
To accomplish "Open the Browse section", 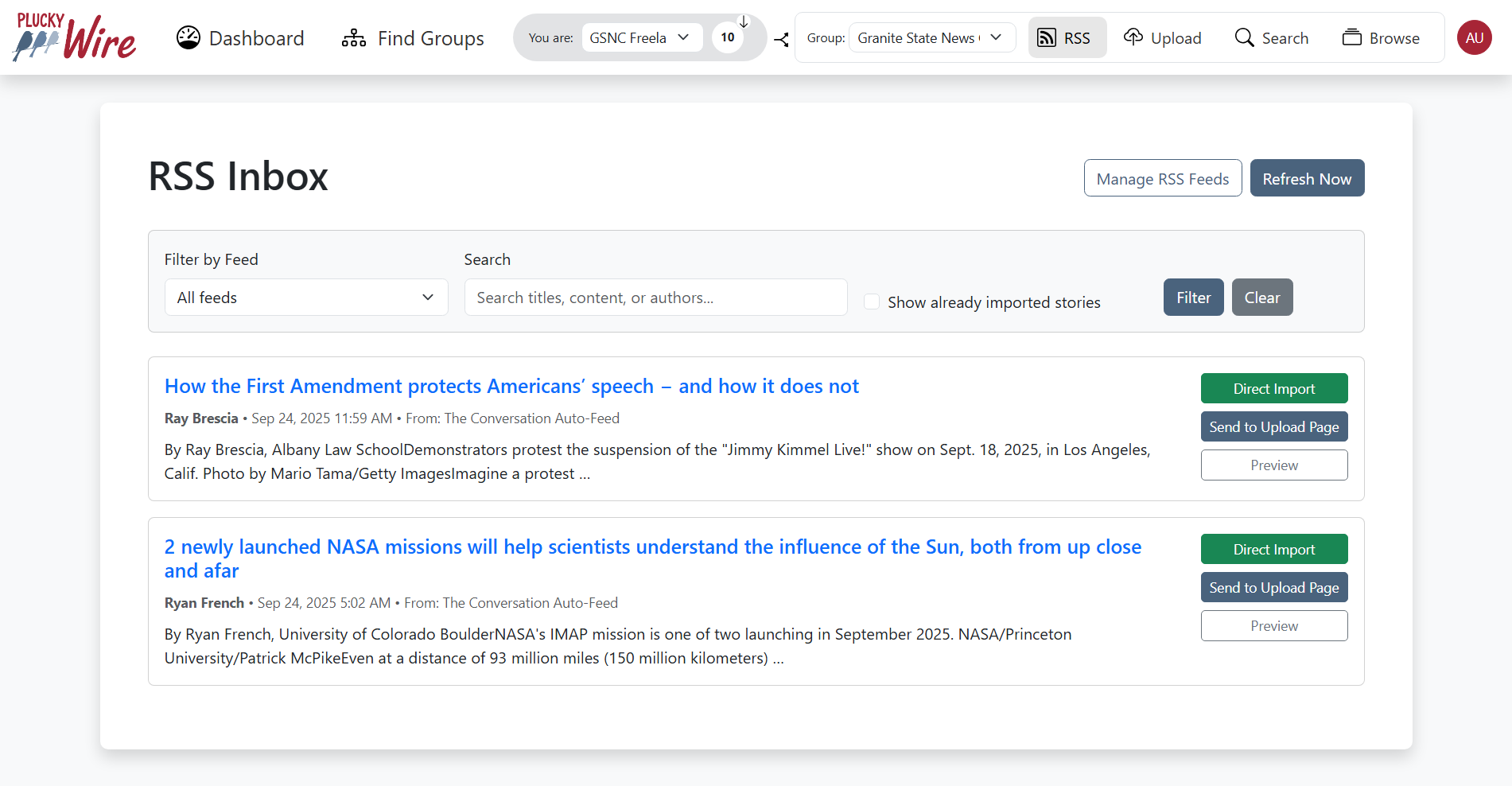I will click(x=1381, y=38).
